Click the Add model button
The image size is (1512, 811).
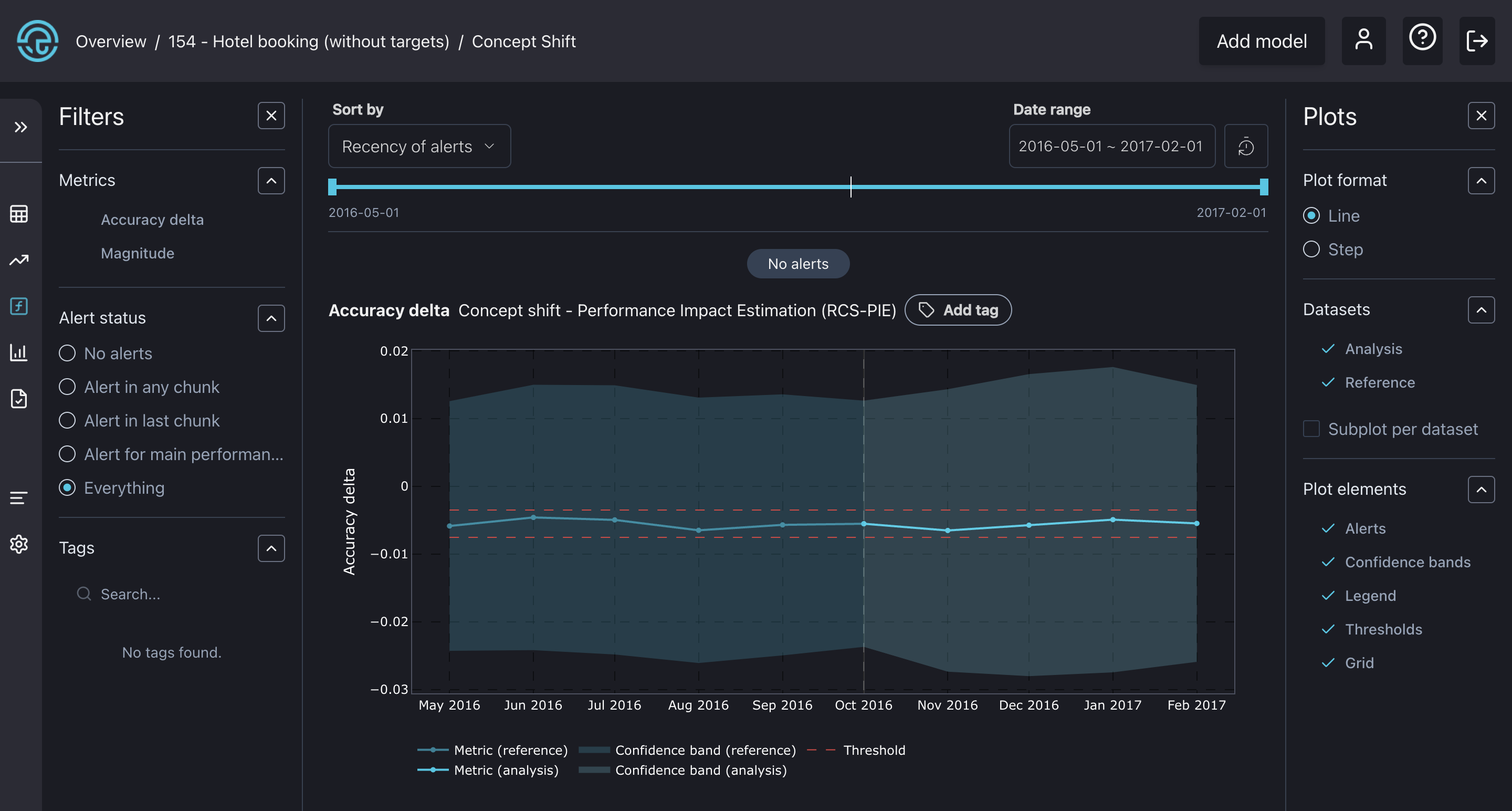tap(1262, 41)
